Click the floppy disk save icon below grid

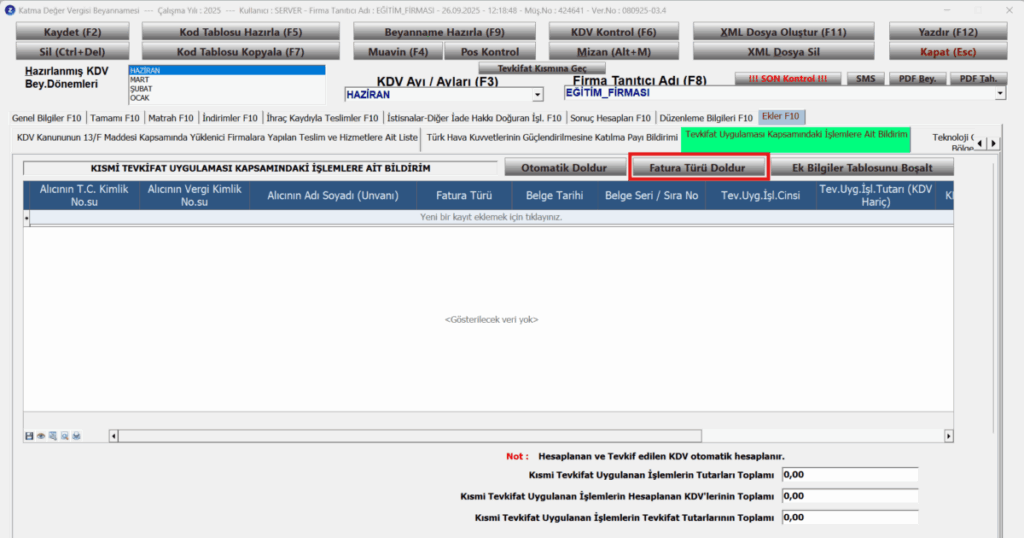point(29,435)
